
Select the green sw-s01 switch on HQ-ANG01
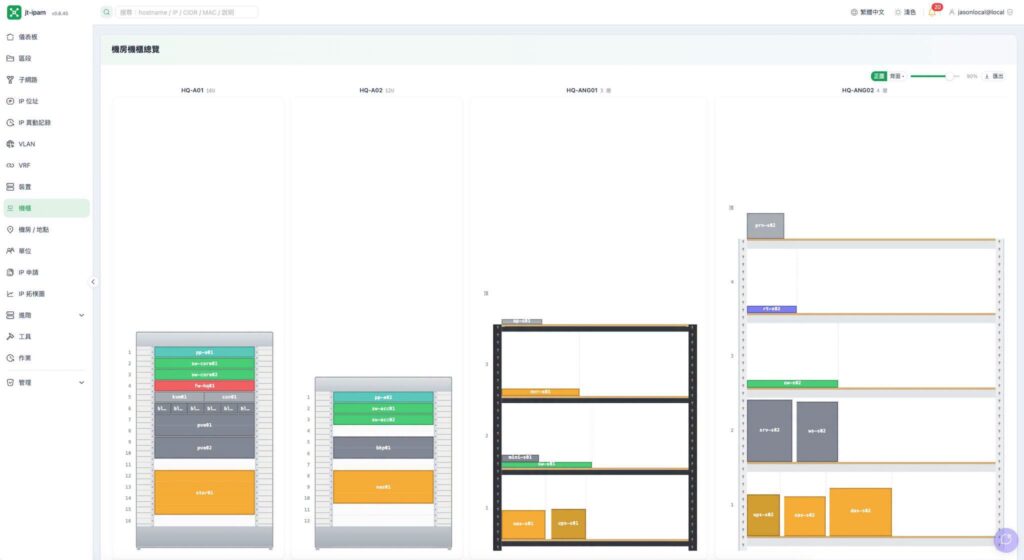pyautogui.click(x=547, y=465)
